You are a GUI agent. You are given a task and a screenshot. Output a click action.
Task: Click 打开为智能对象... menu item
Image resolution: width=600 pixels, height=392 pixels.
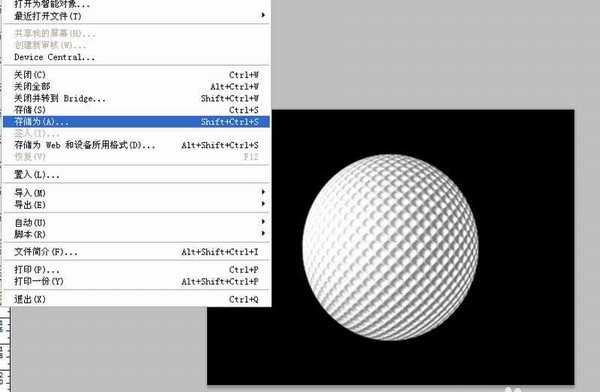pos(136,5)
